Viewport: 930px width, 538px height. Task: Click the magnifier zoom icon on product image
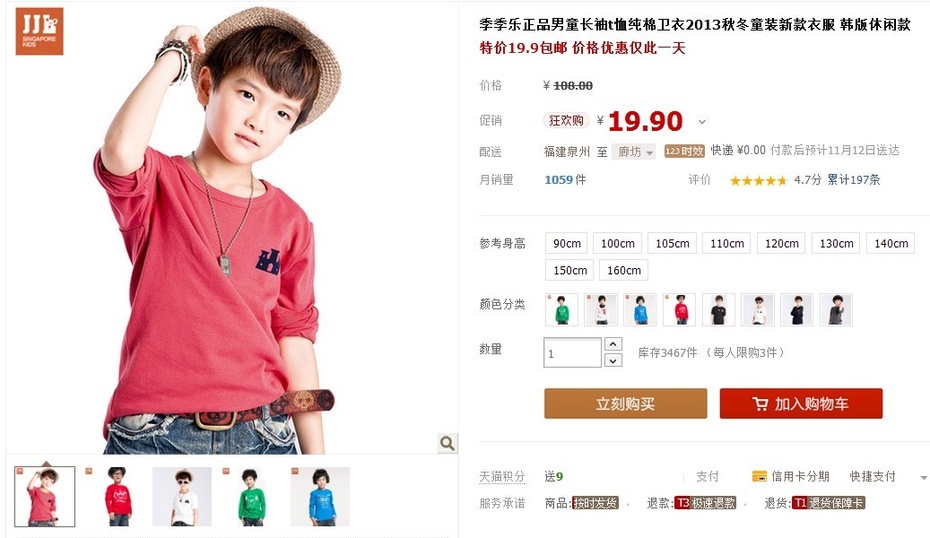click(x=447, y=443)
